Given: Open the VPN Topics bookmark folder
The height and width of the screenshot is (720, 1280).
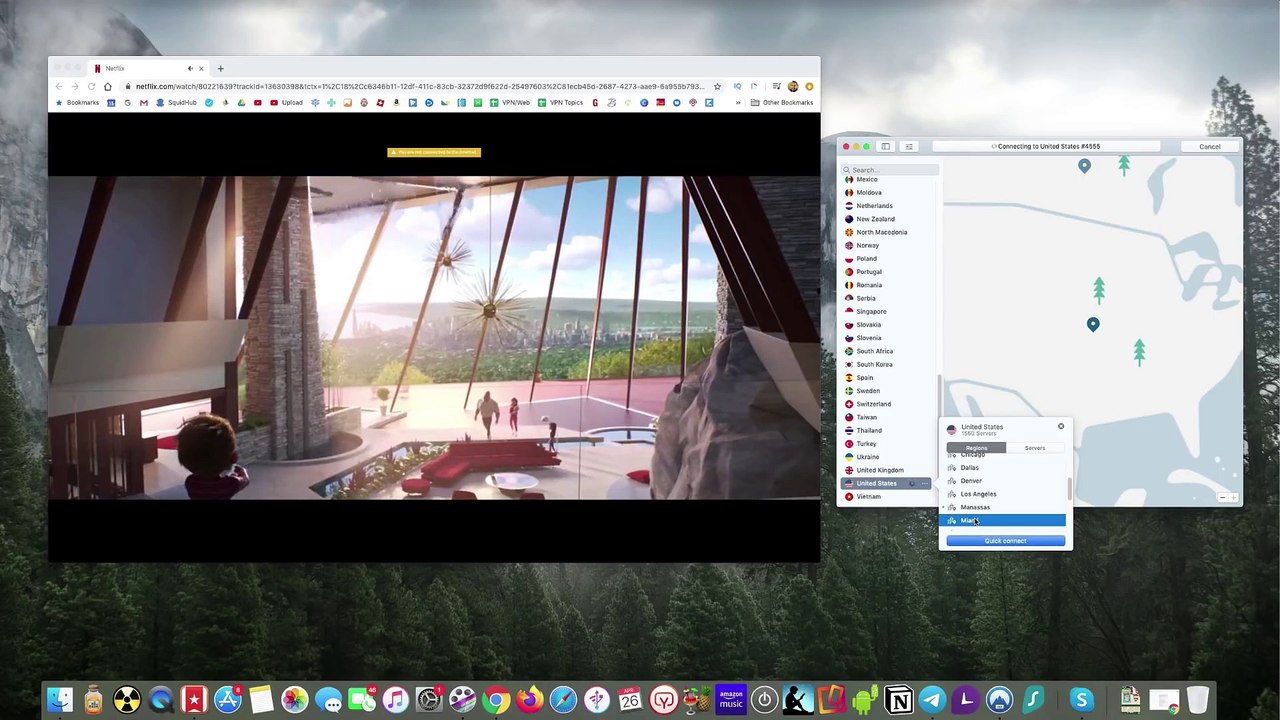Looking at the screenshot, I should pyautogui.click(x=560, y=103).
